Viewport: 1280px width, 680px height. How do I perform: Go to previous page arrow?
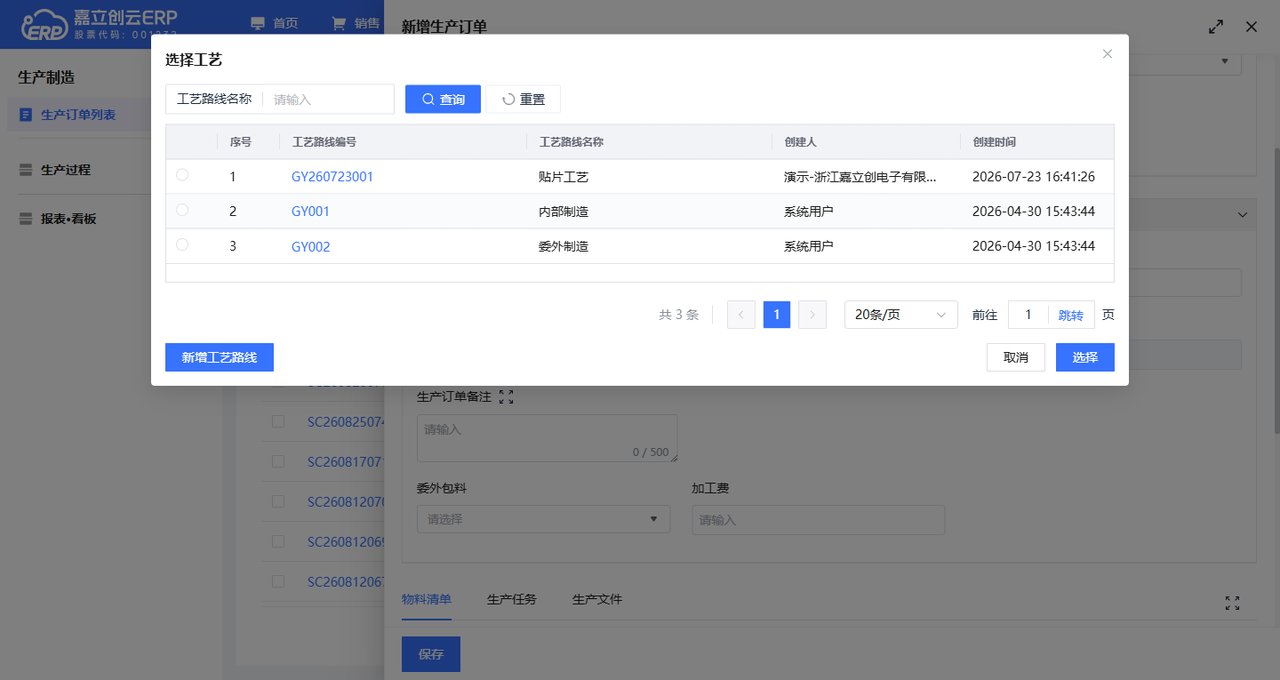(x=741, y=315)
